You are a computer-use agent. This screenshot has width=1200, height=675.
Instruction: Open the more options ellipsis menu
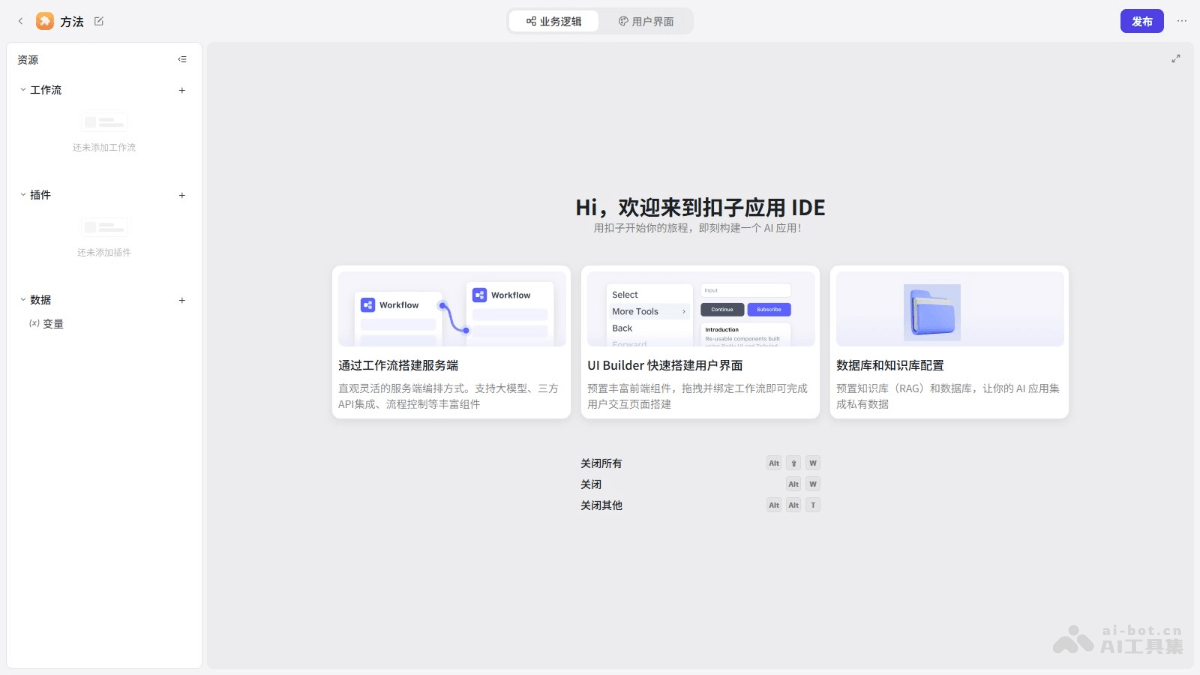(x=1182, y=21)
